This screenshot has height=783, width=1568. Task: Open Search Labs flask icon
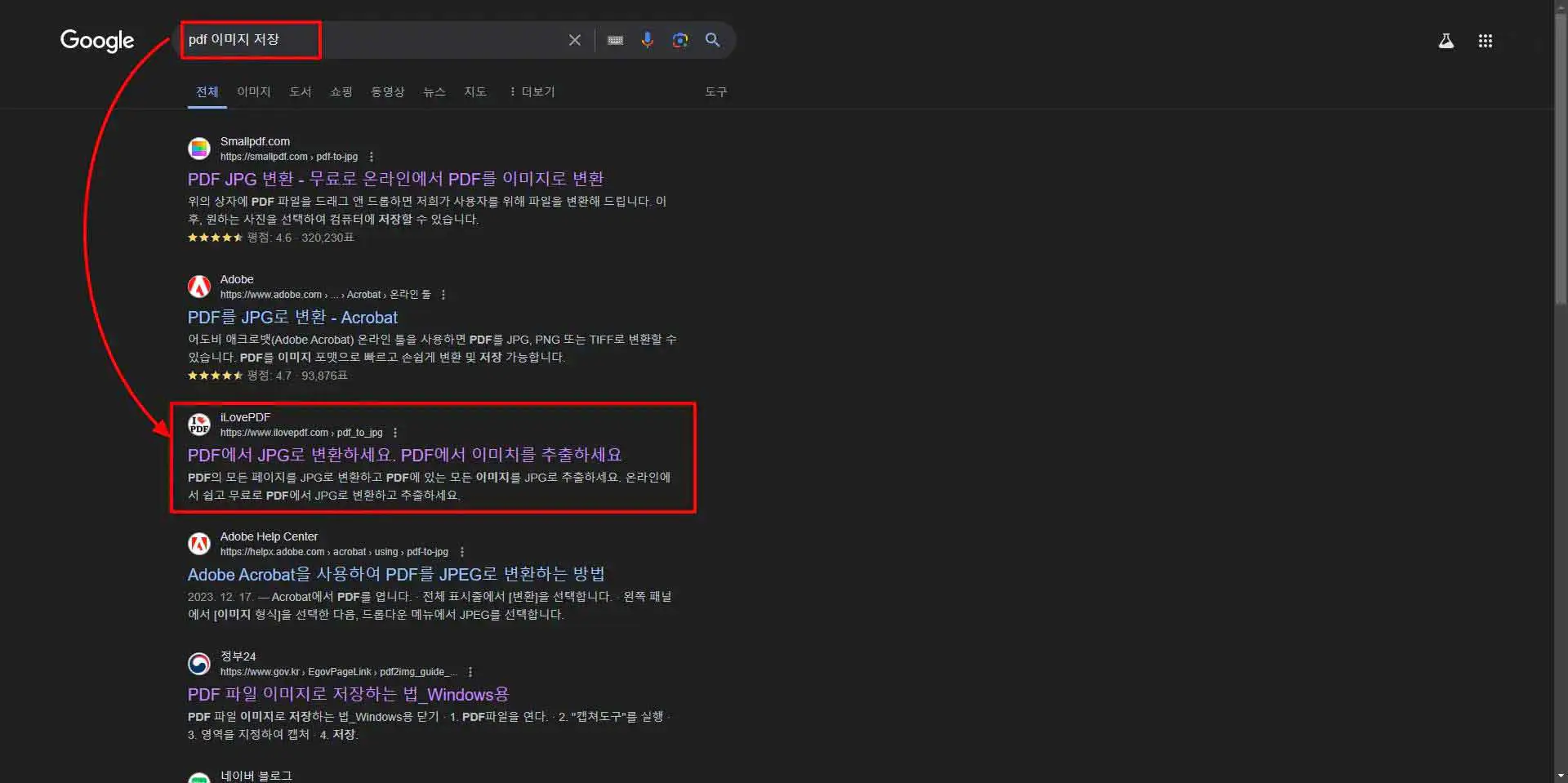click(x=1445, y=41)
